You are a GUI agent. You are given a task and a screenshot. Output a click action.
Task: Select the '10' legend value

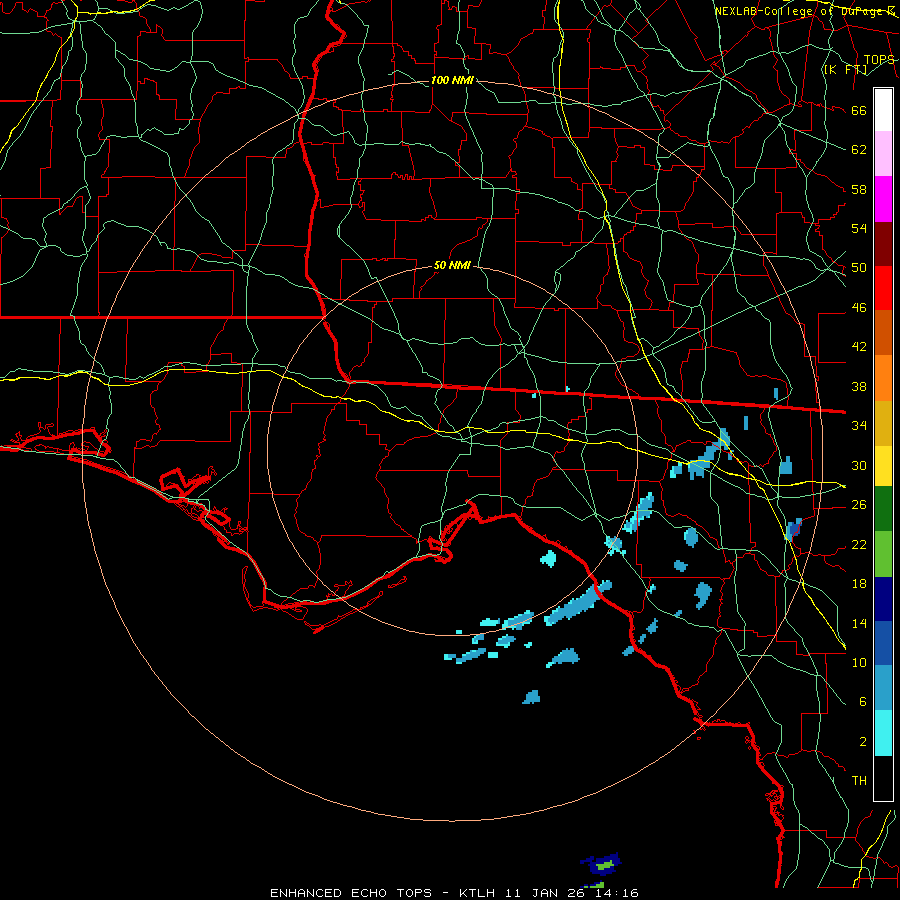(x=859, y=662)
